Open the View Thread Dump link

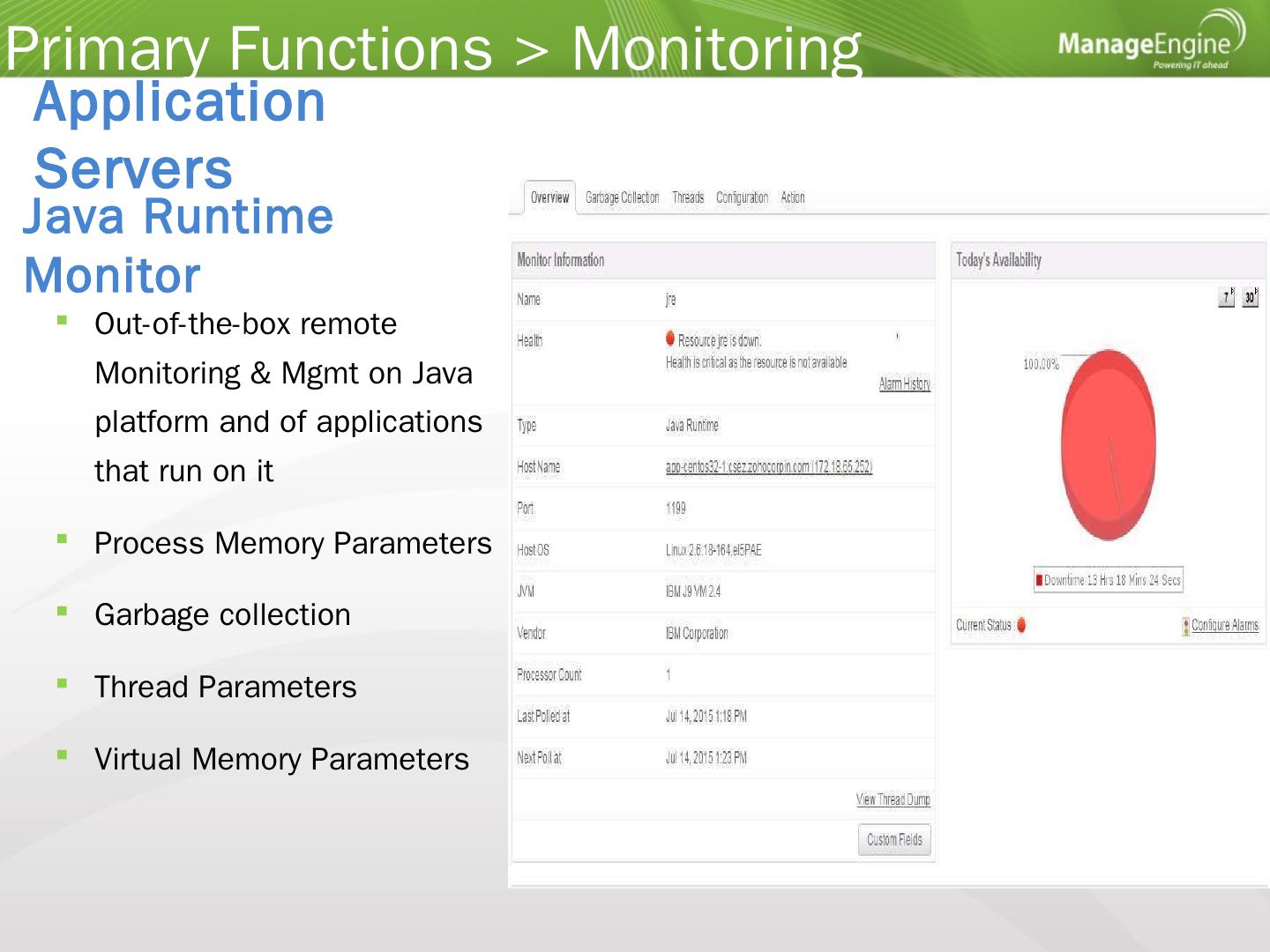893,800
